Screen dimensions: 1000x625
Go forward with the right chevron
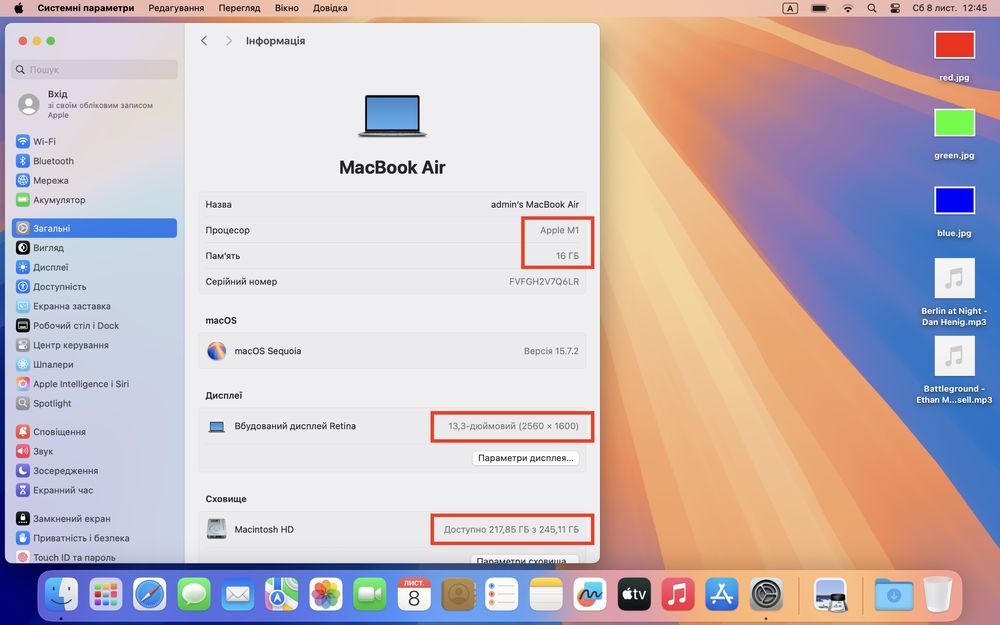click(228, 41)
